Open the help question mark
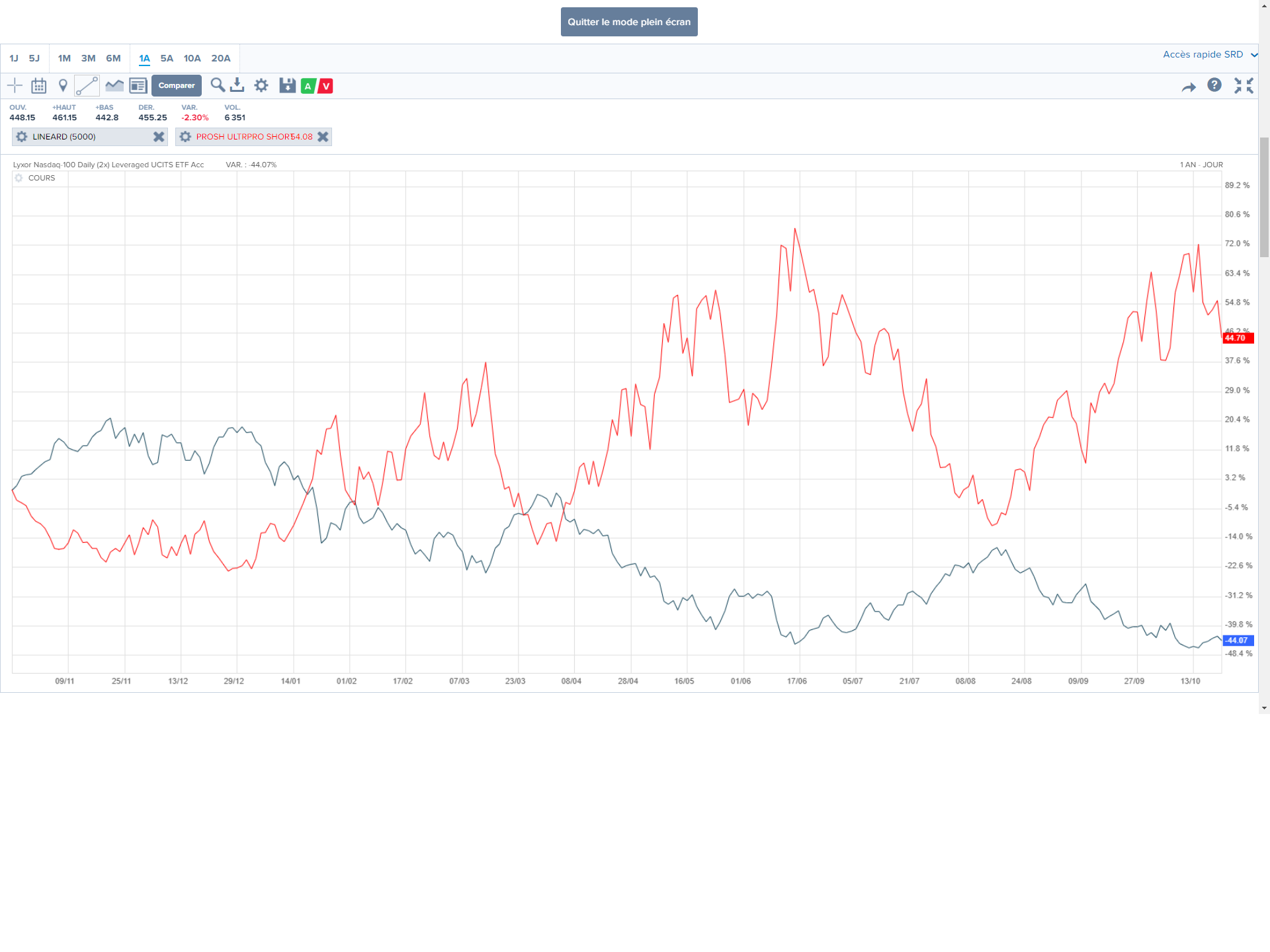 (1214, 85)
